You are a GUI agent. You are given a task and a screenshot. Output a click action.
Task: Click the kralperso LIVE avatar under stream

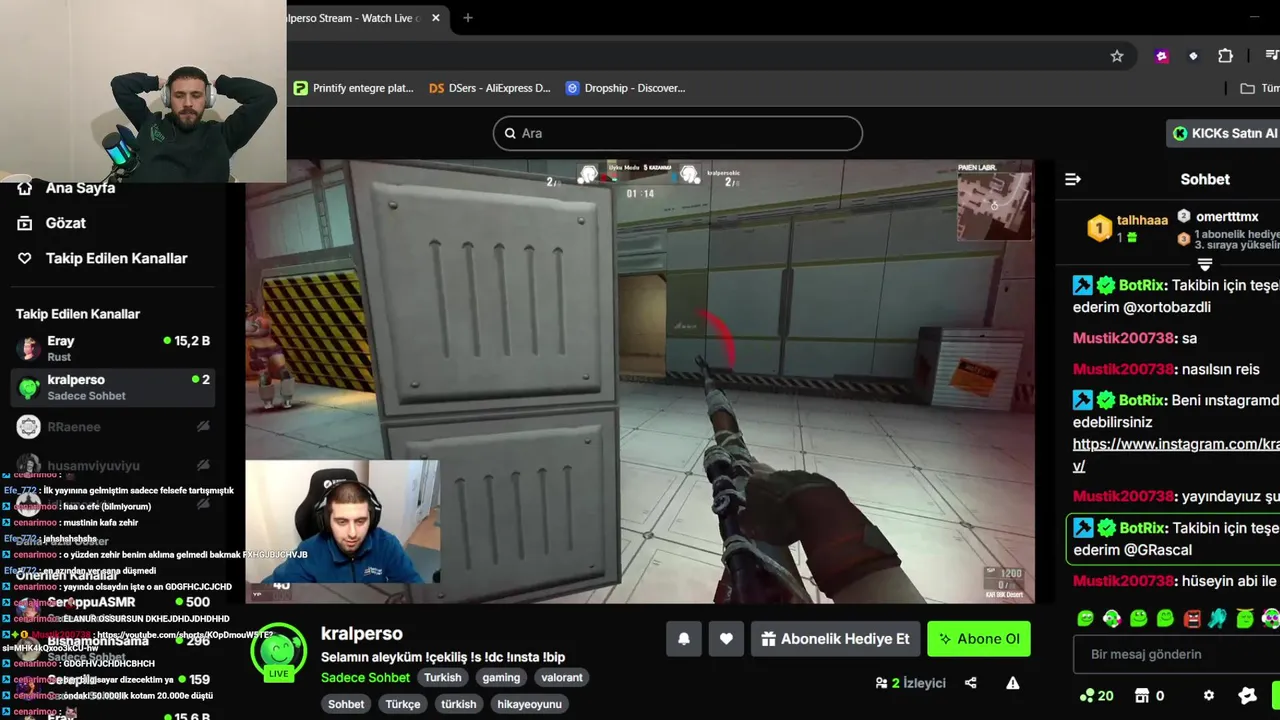click(x=279, y=653)
